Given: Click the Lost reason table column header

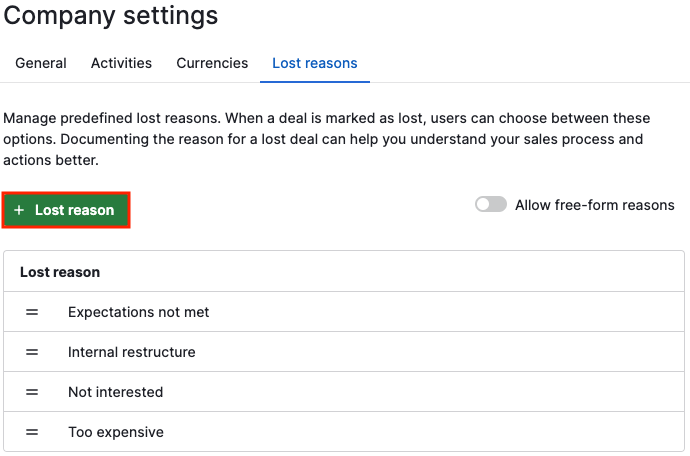Looking at the screenshot, I should (x=60, y=272).
